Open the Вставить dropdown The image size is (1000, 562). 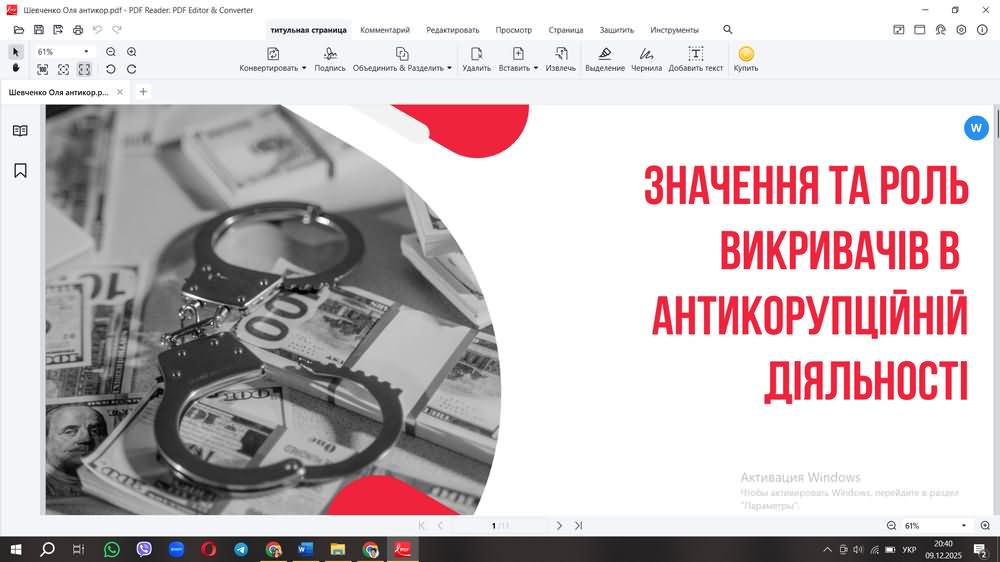[x=518, y=59]
